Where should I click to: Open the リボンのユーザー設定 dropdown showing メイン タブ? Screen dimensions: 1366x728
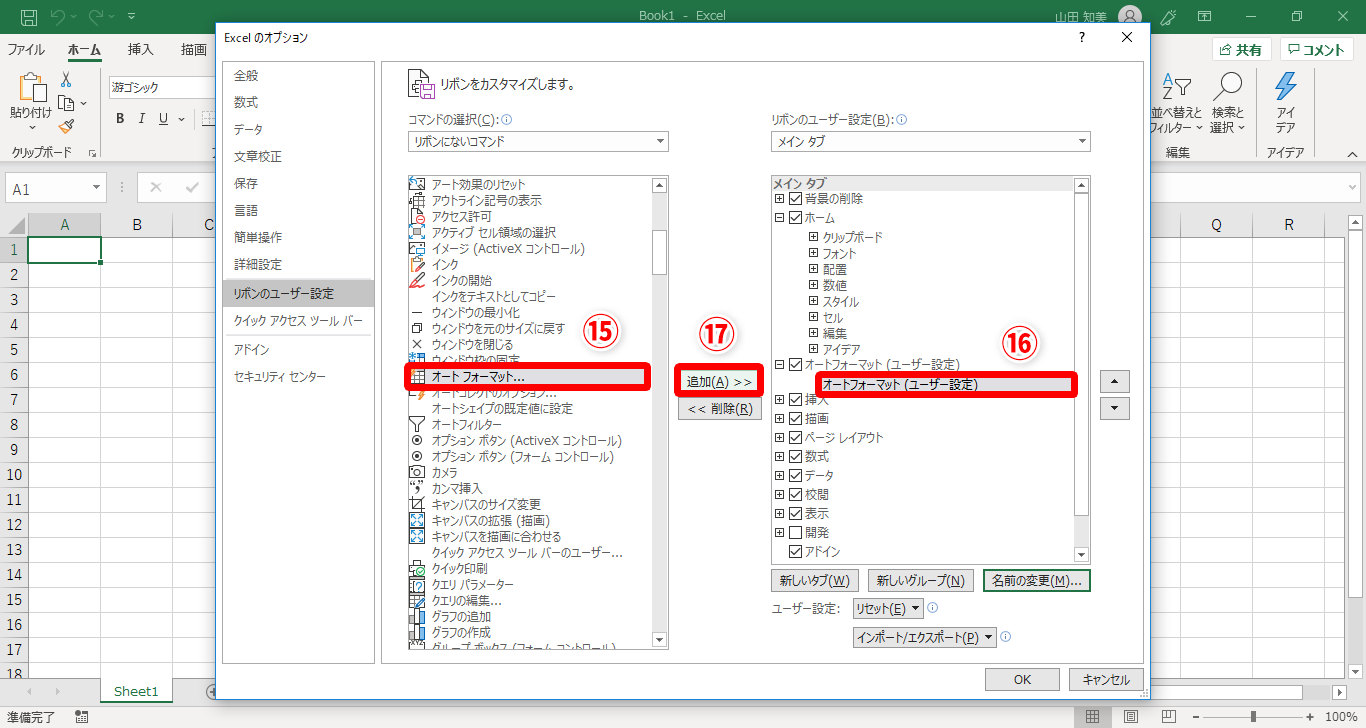pos(931,142)
